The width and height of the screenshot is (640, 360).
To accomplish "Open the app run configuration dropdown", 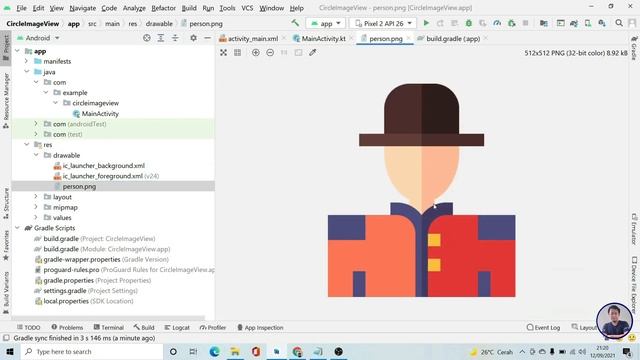I will tap(326, 23).
